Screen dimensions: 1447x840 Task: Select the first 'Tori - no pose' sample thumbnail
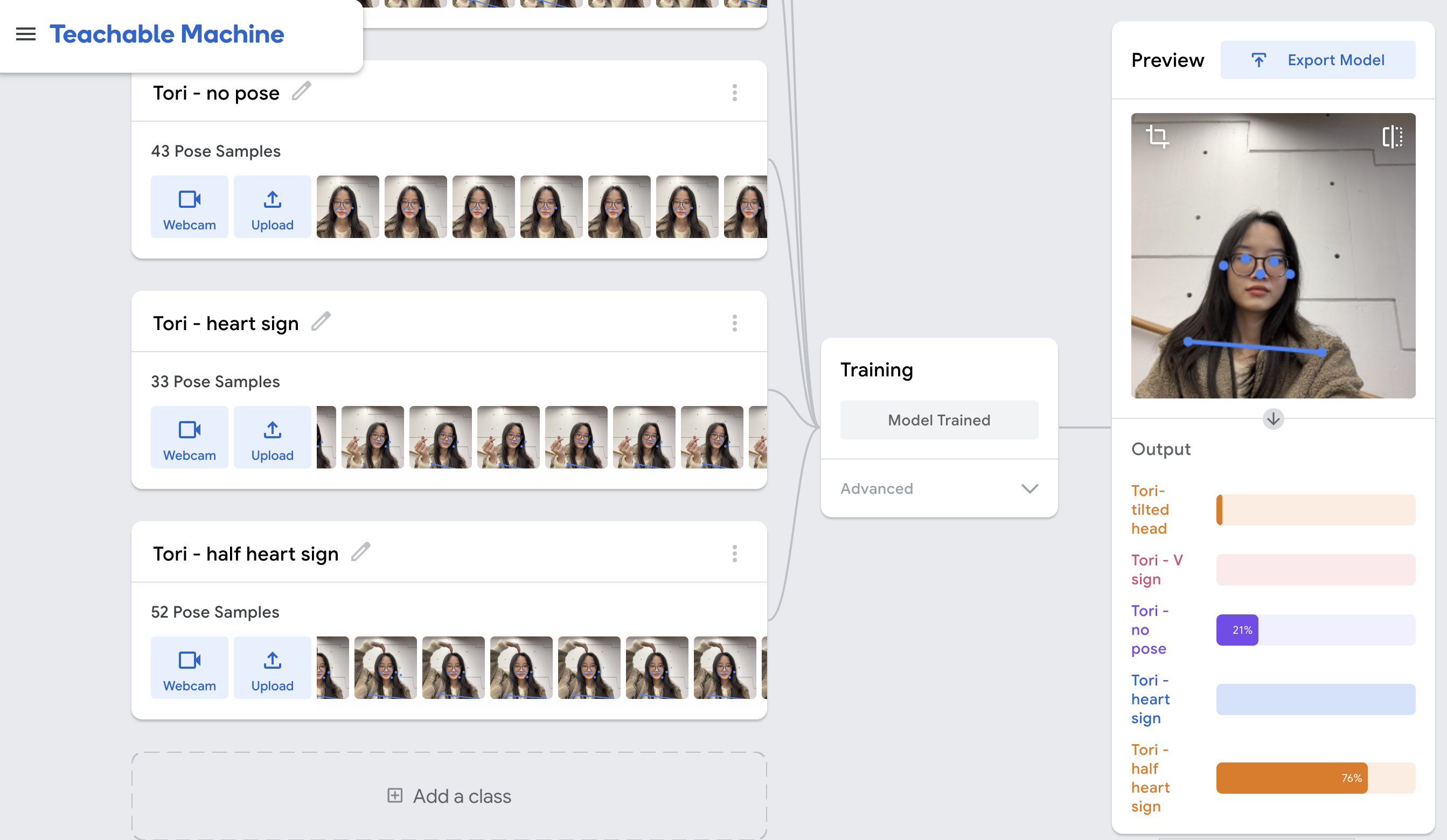347,207
